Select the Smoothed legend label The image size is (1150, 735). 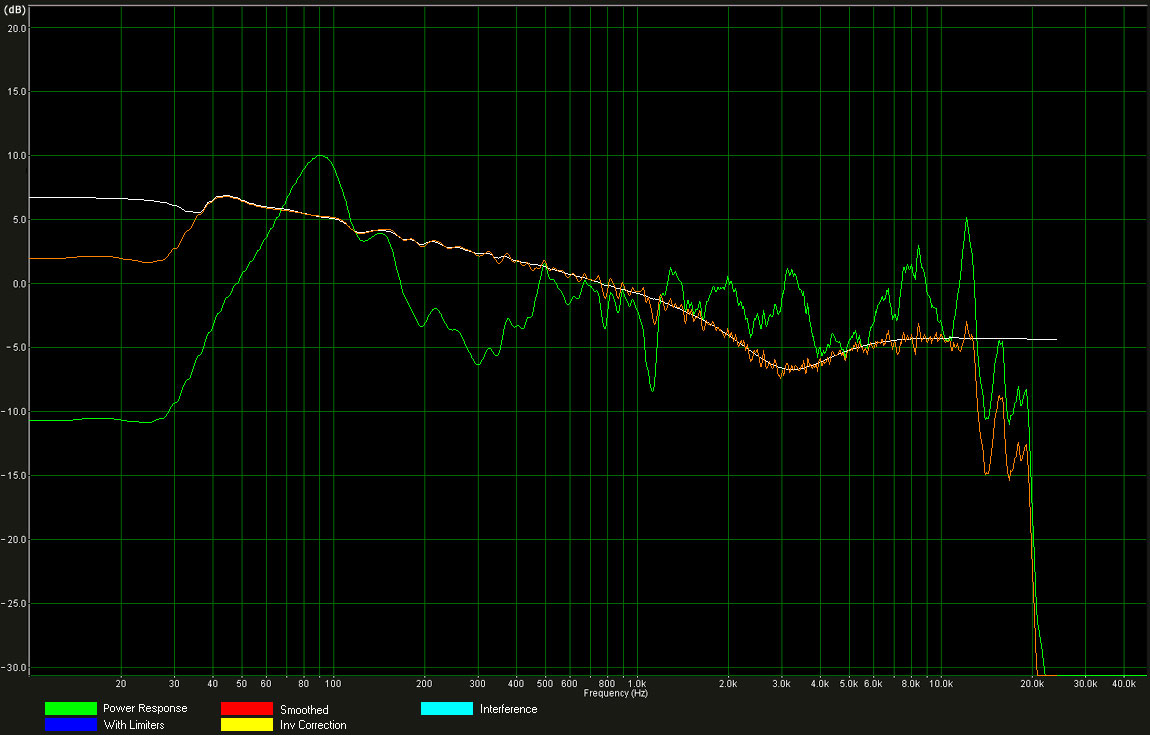[x=304, y=709]
